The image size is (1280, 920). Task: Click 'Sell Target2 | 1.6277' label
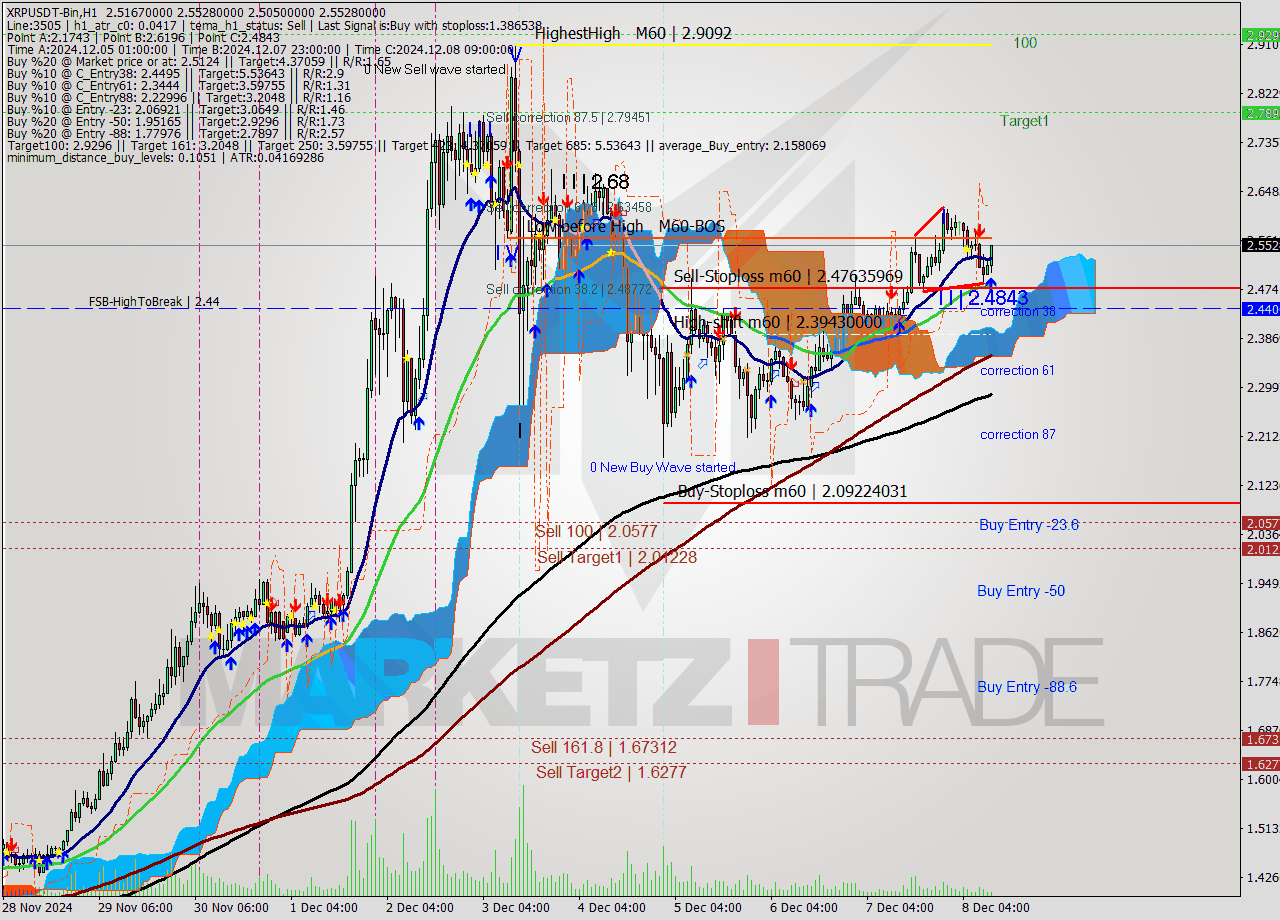[x=610, y=772]
